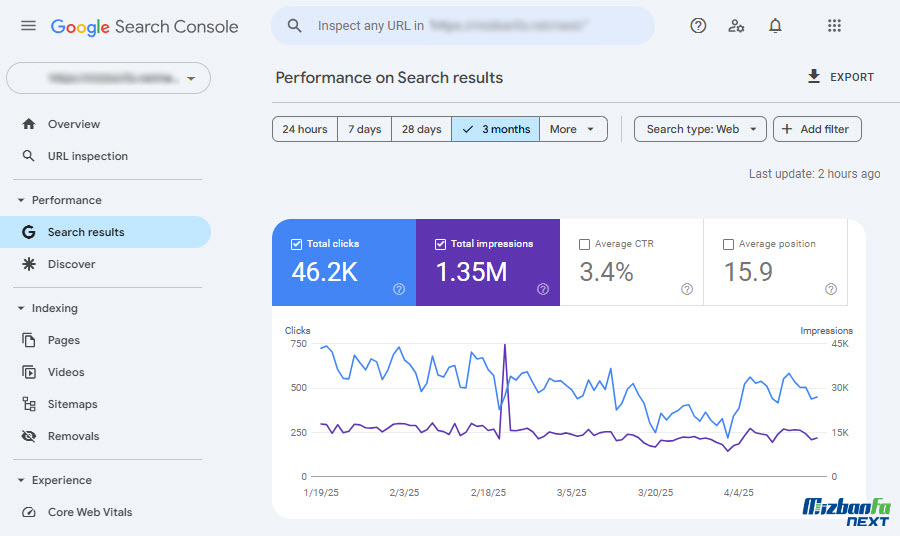
Task: Go to Sitemaps in the sidebar
Action: [72, 404]
